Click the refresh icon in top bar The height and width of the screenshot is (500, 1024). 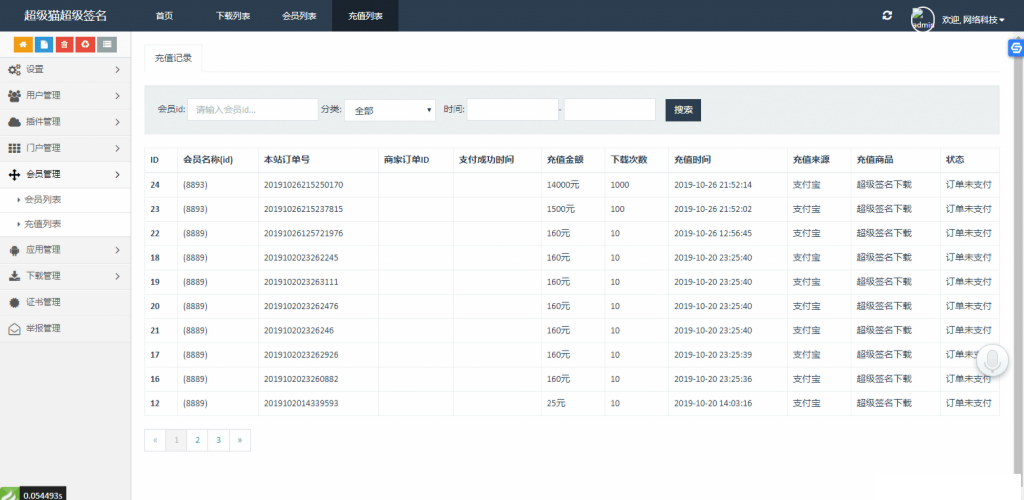[886, 16]
